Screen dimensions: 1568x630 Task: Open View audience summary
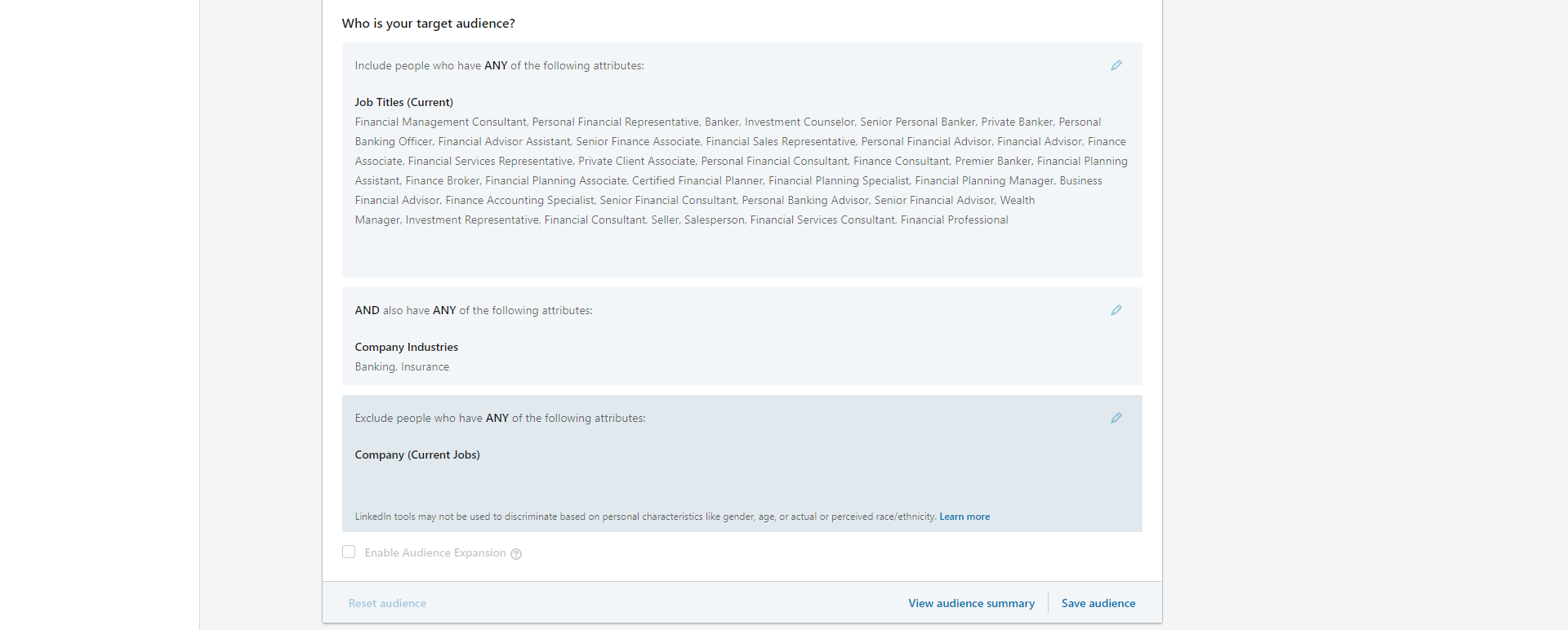click(971, 604)
